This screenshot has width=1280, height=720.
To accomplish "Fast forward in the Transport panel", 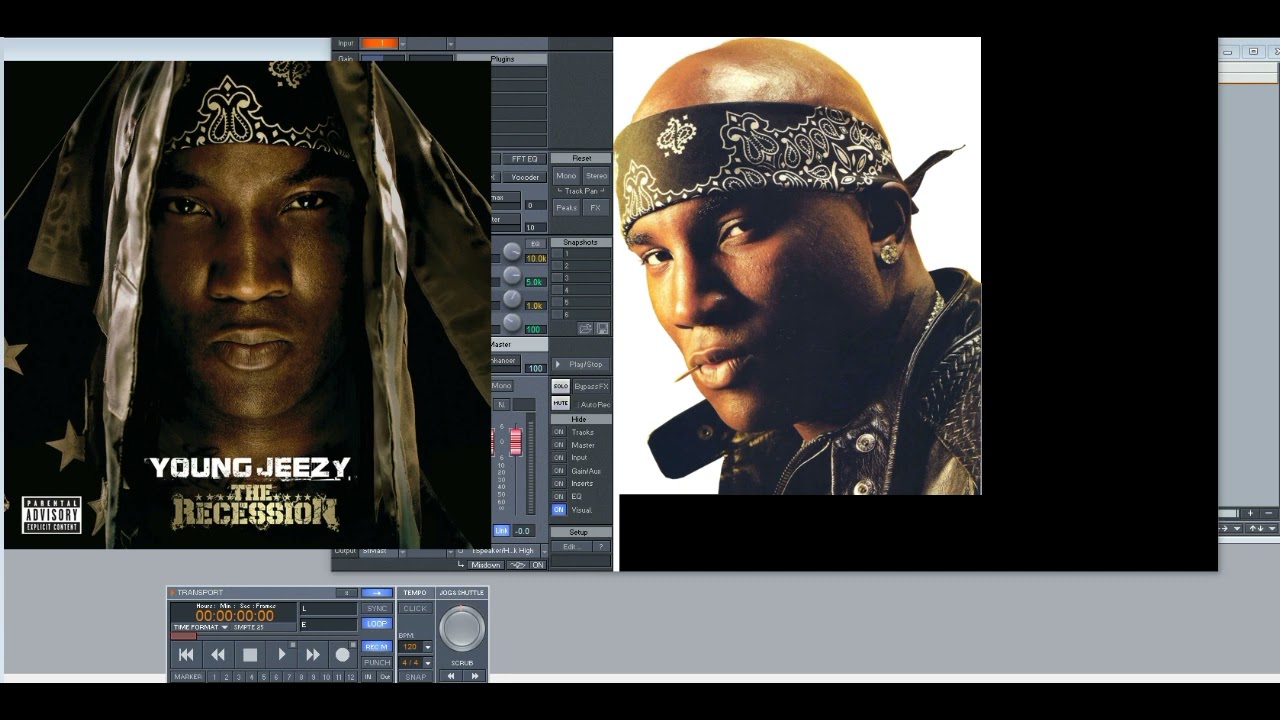I will click(313, 655).
